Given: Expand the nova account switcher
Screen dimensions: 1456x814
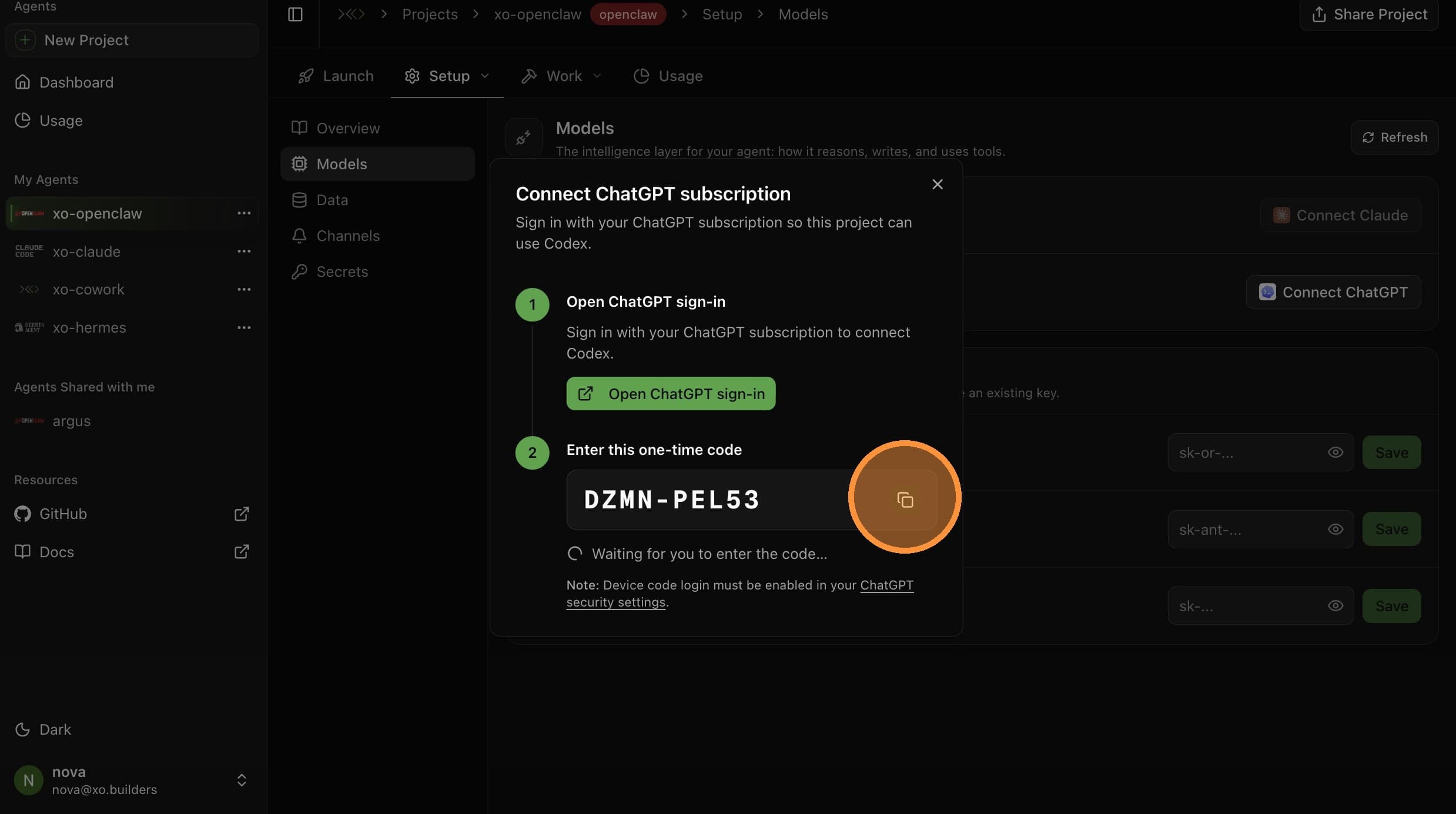Looking at the screenshot, I should (x=242, y=780).
